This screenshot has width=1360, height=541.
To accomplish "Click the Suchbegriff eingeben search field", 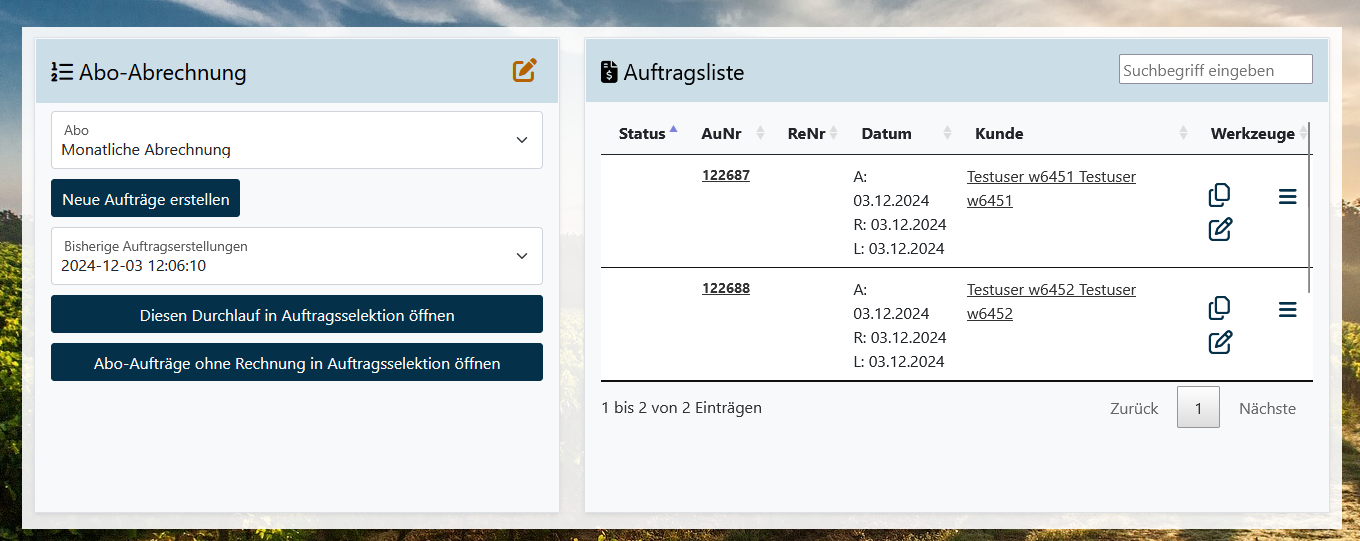I will (1215, 70).
